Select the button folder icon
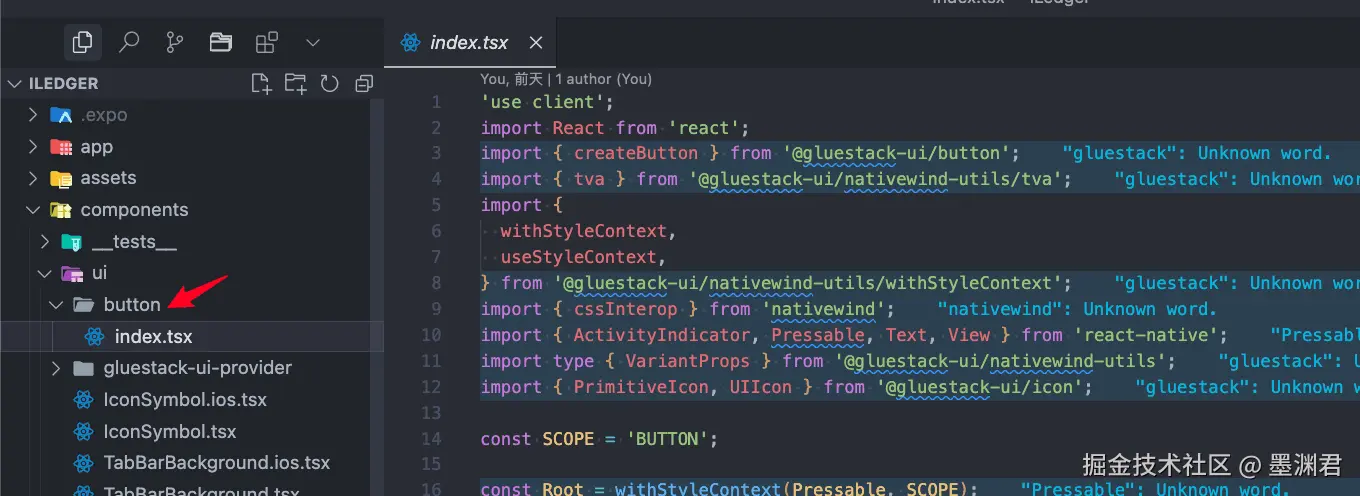Viewport: 1360px width, 496px height. coord(84,304)
